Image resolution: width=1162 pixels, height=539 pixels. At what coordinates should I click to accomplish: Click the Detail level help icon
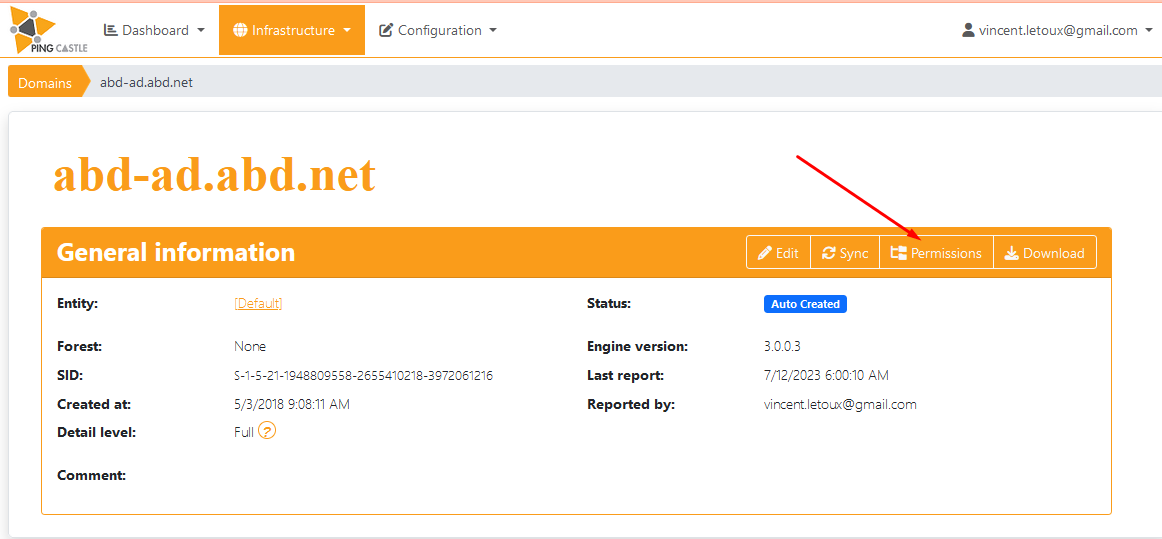pyautogui.click(x=267, y=431)
